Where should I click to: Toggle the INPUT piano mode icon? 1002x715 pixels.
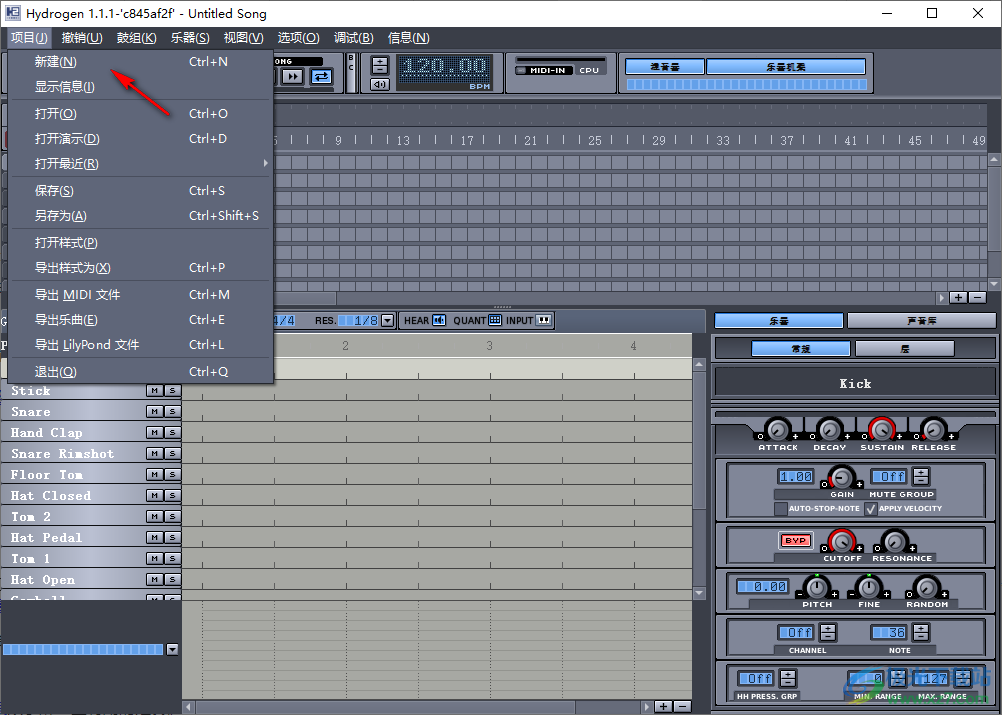tap(544, 320)
